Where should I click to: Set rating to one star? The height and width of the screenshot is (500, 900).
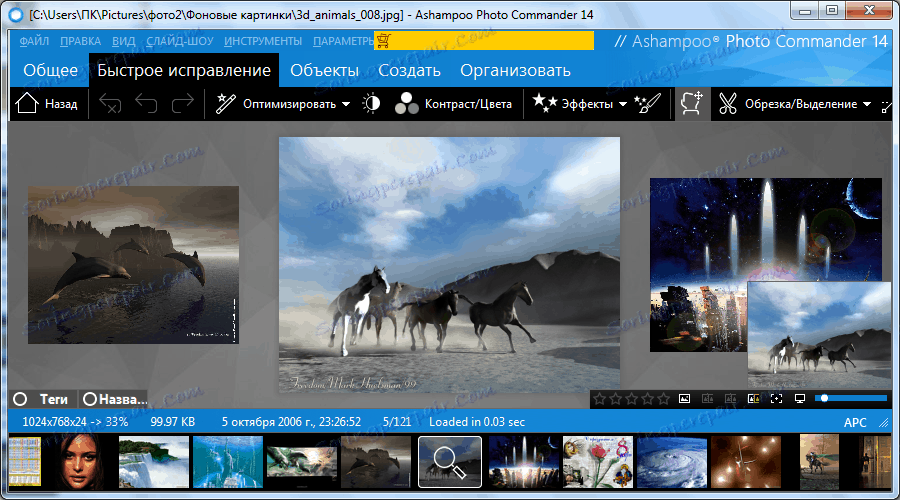pyautogui.click(x=600, y=398)
